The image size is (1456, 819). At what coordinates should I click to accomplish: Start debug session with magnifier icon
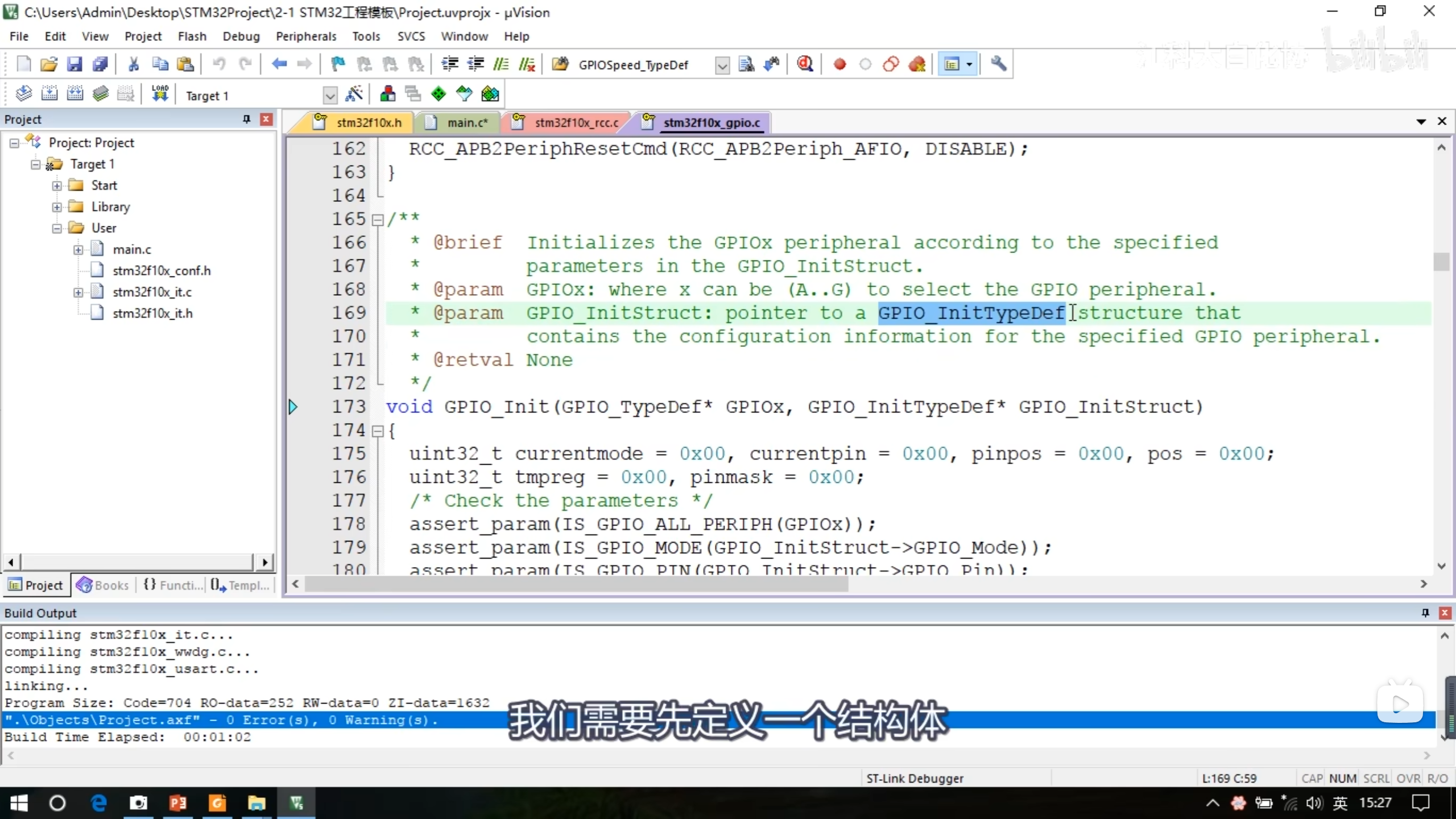coord(805,64)
